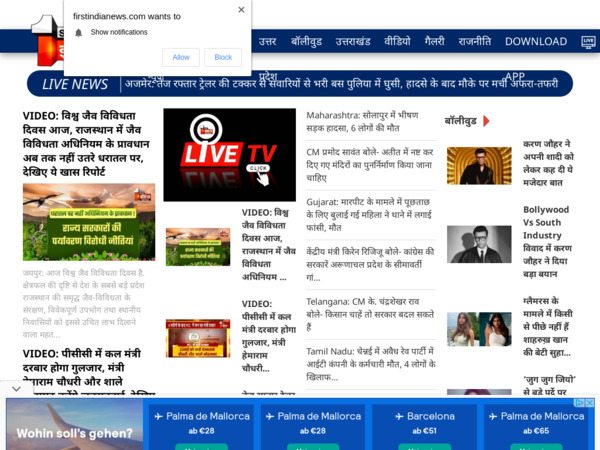The width and height of the screenshot is (600, 450).
Task: Click the बॉलीवुड section heading
Action: 460,121
